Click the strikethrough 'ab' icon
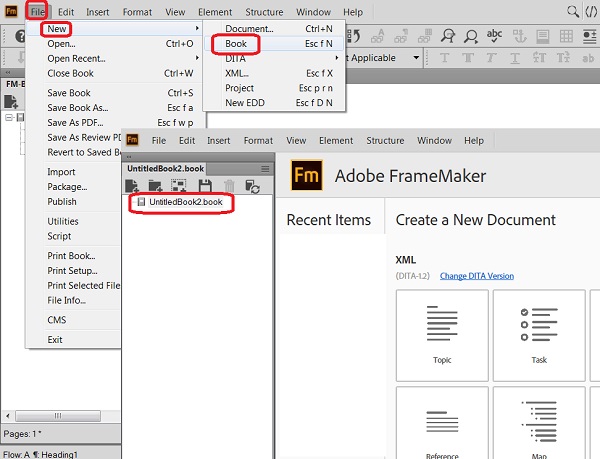The width and height of the screenshot is (600, 459). 588,58
